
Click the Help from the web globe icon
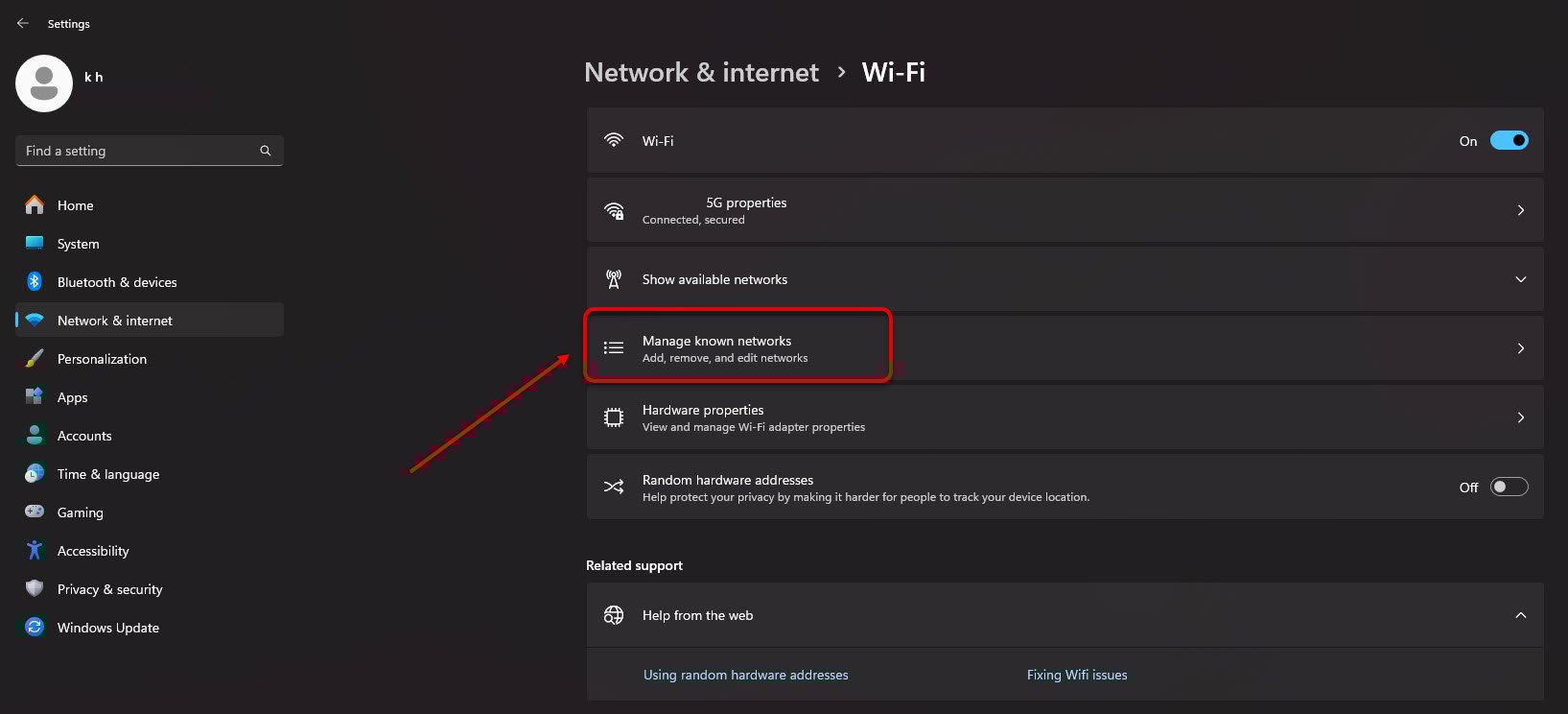point(614,615)
